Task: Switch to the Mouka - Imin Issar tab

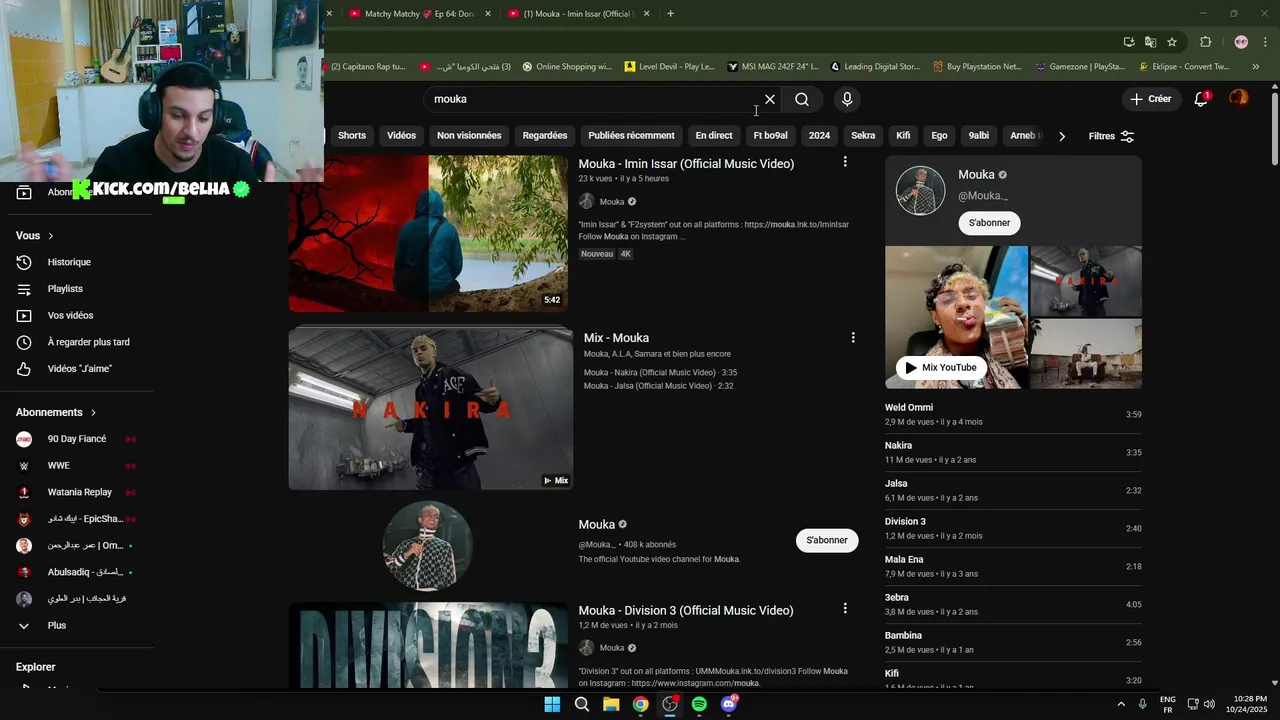Action: pos(580,14)
